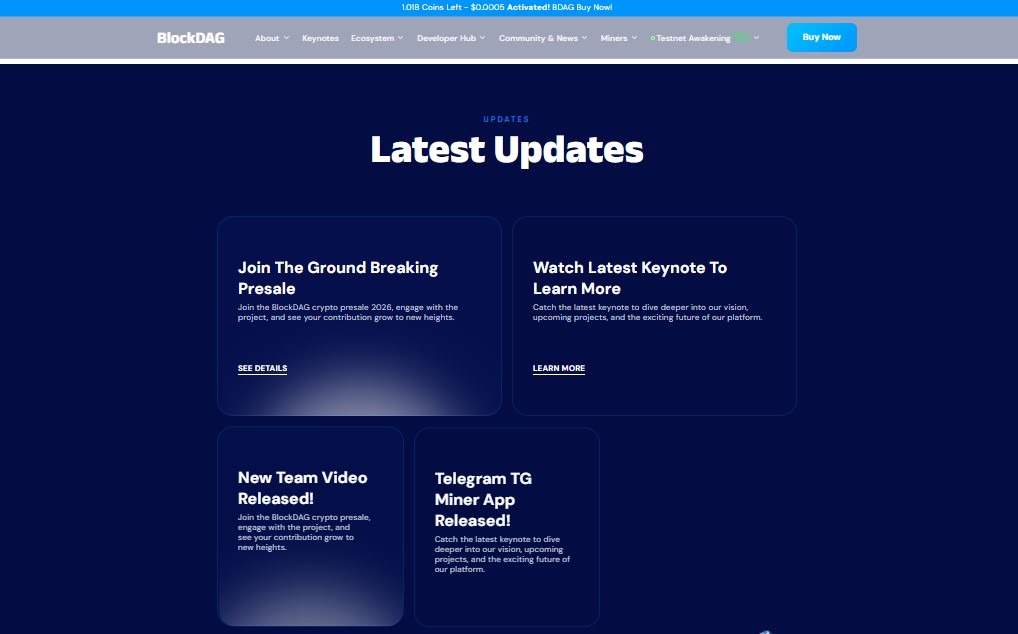This screenshot has height=634, width=1018.
Task: Expand the Ecosystem dropdown chevron
Action: 401,38
